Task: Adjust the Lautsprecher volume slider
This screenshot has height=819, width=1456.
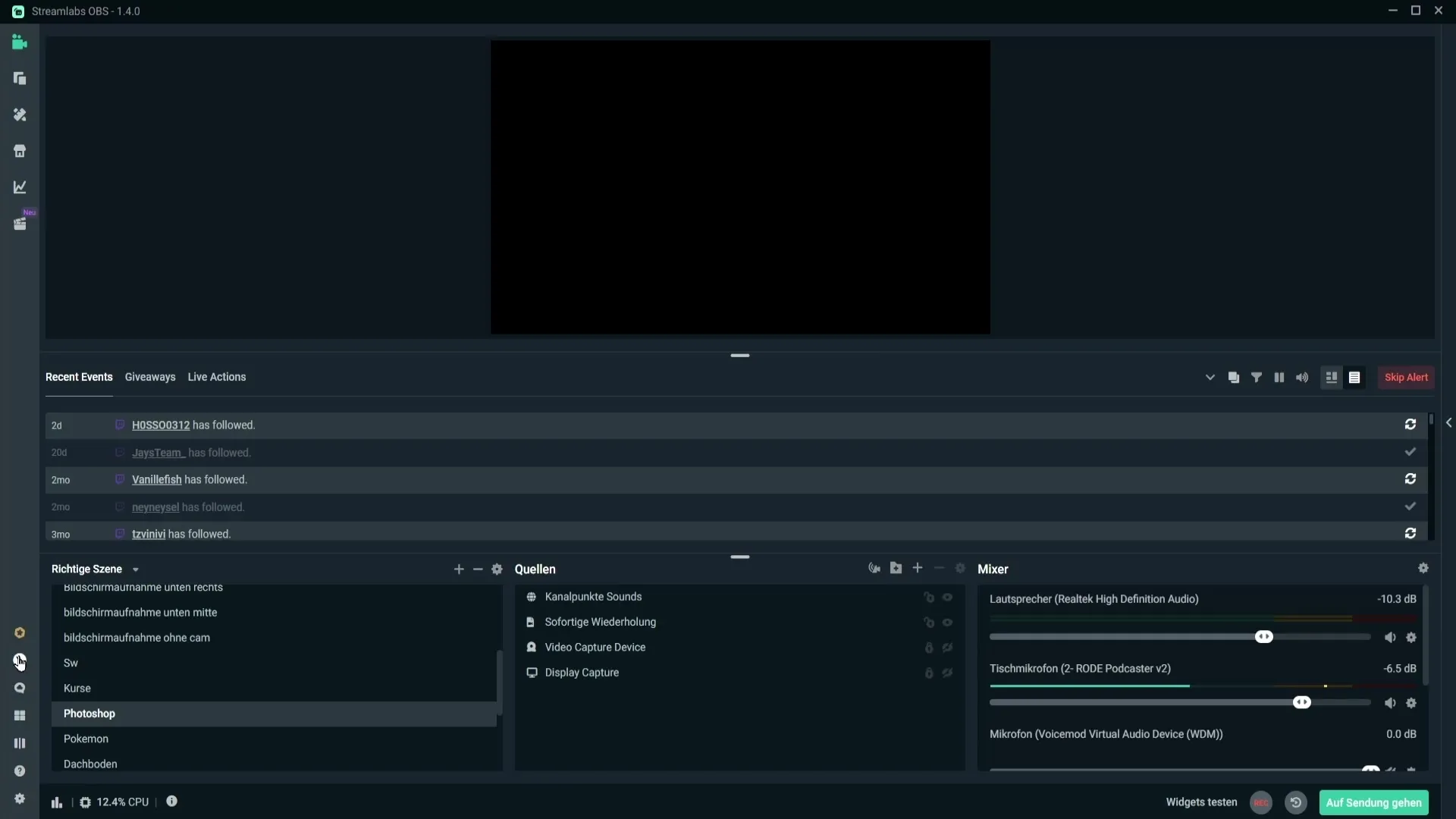Action: point(1263,637)
